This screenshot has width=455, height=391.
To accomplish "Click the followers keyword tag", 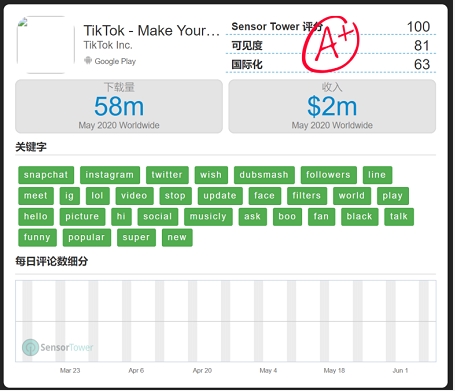I will 328,175.
